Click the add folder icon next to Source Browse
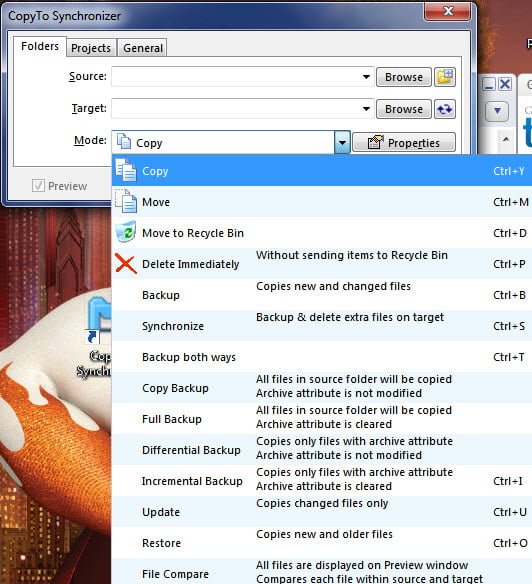 (445, 77)
